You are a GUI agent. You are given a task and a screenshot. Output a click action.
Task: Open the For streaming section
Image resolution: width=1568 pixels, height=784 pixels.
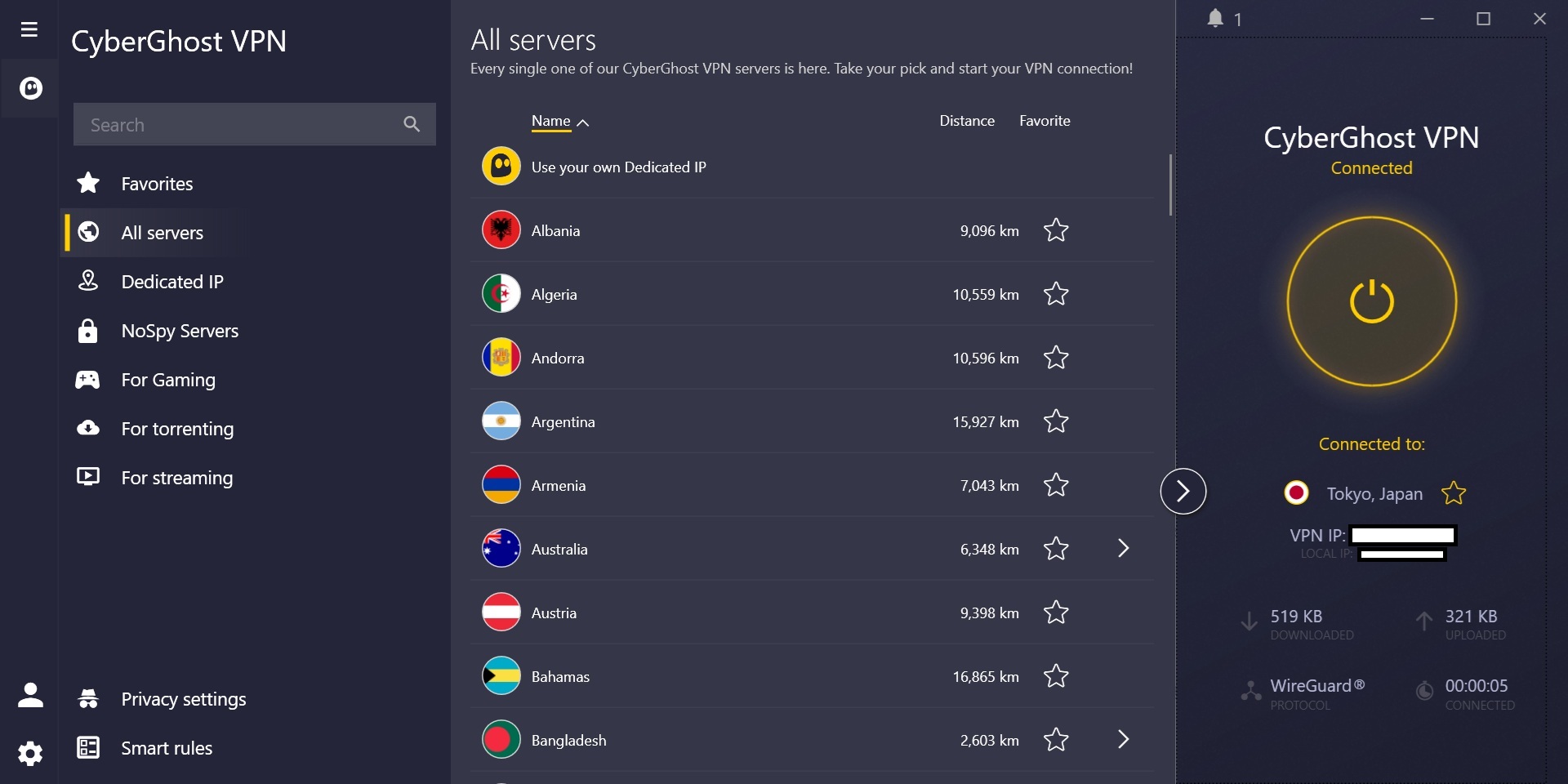click(x=176, y=478)
